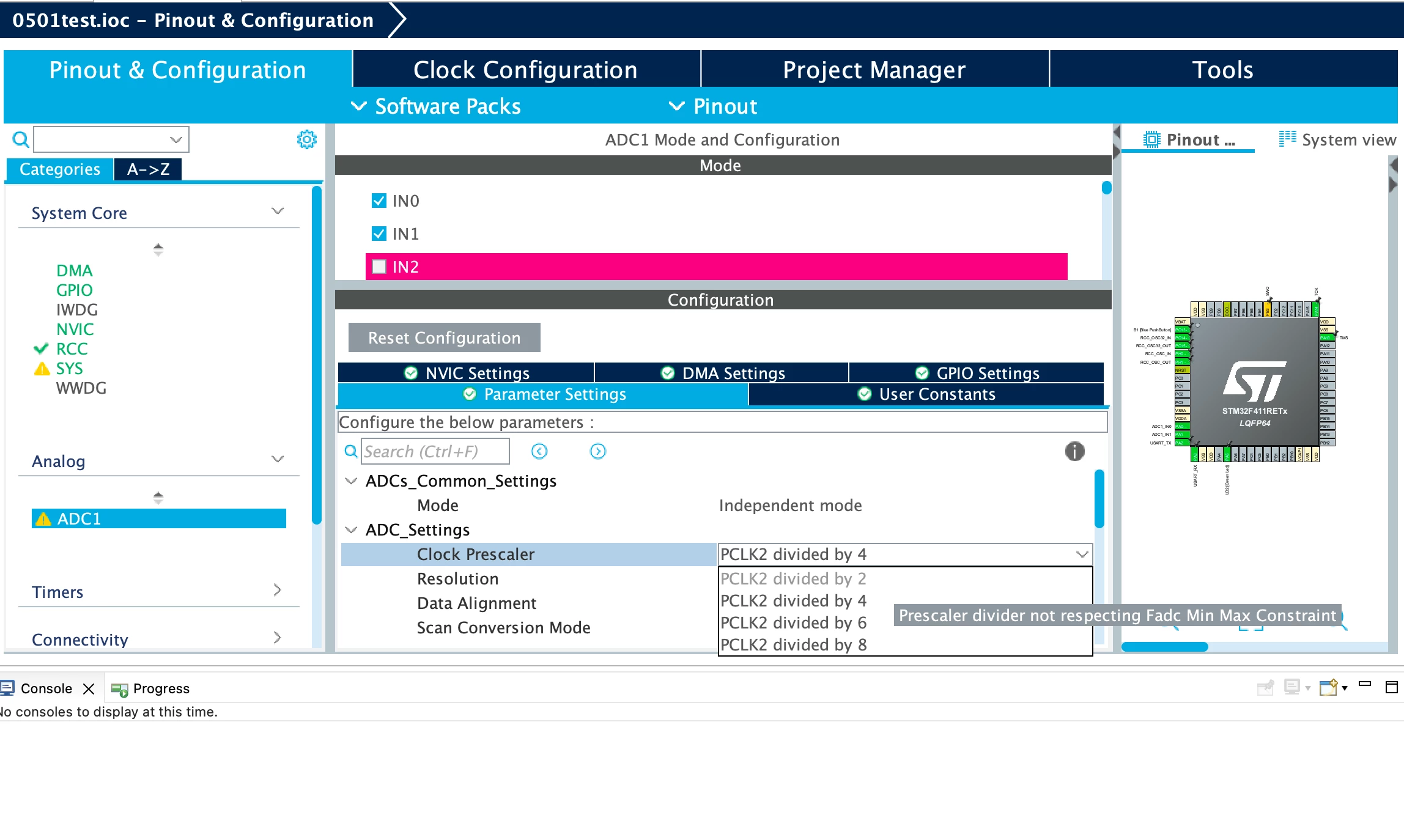This screenshot has height=840, width=1404.
Task: Open the DMA Settings tab
Action: click(722, 373)
